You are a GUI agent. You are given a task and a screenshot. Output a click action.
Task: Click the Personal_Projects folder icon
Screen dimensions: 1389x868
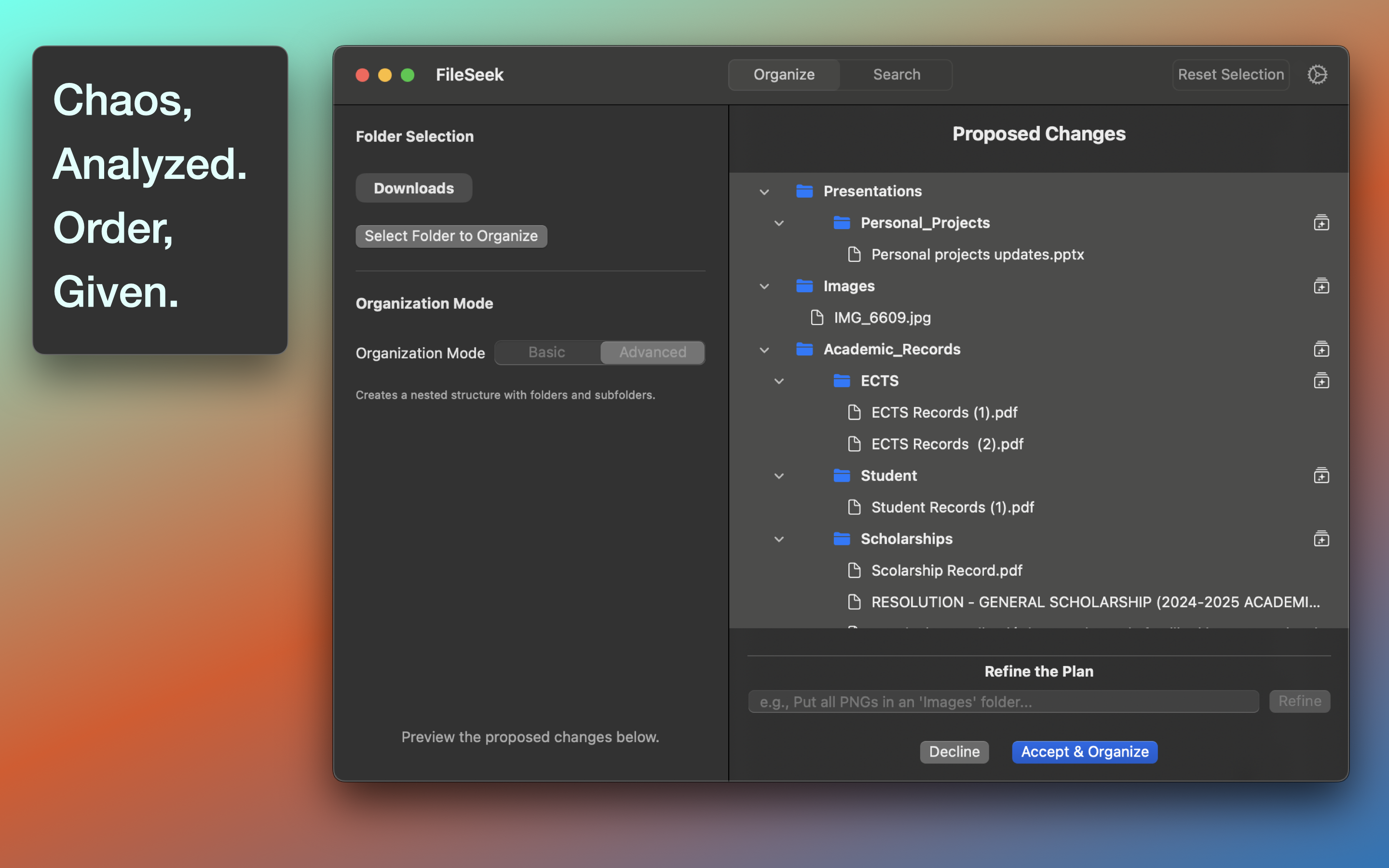pyautogui.click(x=842, y=223)
